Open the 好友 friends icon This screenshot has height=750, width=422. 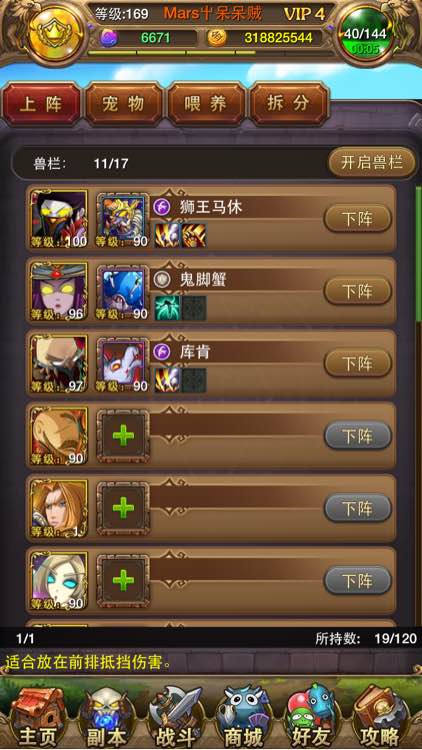click(315, 715)
